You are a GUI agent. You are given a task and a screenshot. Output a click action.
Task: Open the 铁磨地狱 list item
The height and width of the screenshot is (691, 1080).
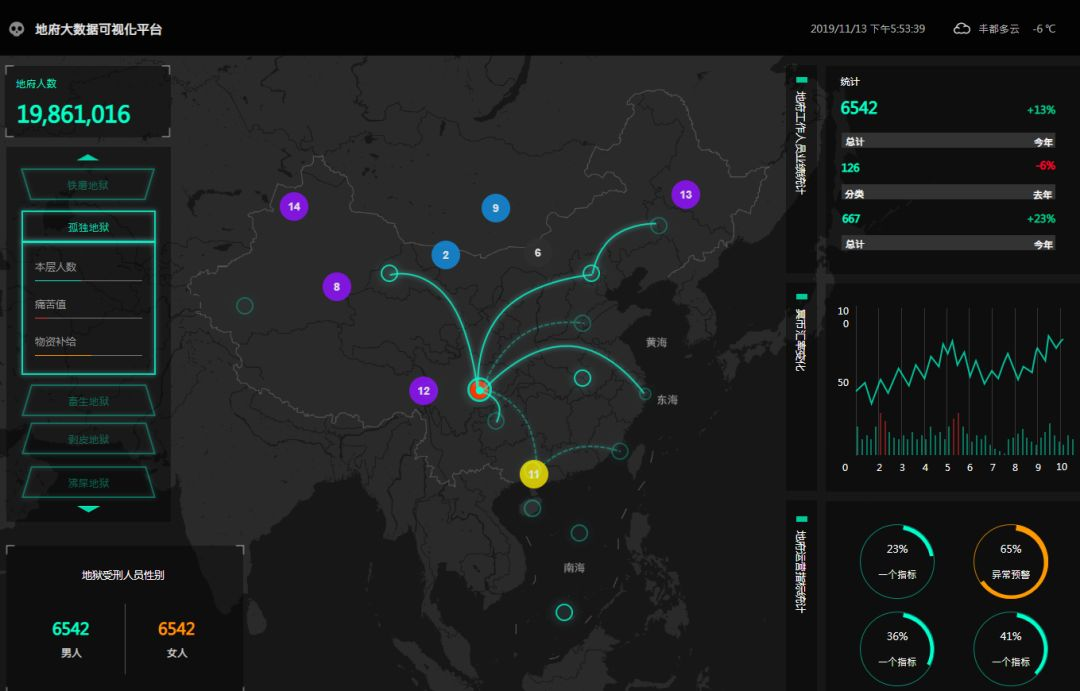coord(88,185)
